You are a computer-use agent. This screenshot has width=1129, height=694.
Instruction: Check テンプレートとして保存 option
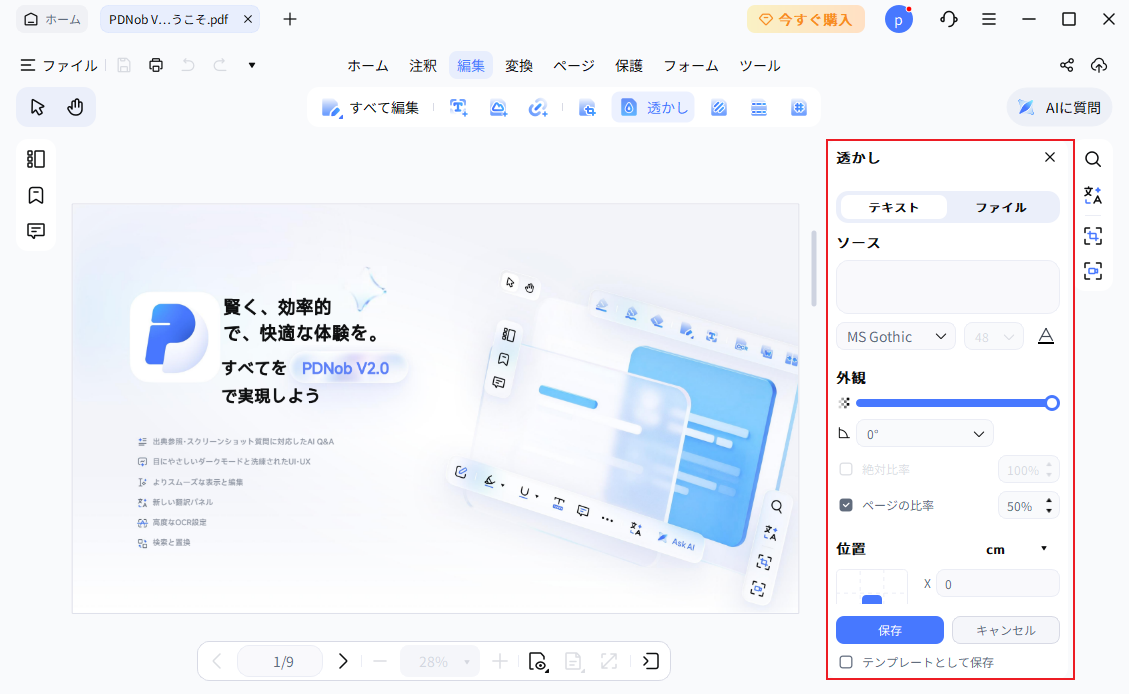coord(846,661)
